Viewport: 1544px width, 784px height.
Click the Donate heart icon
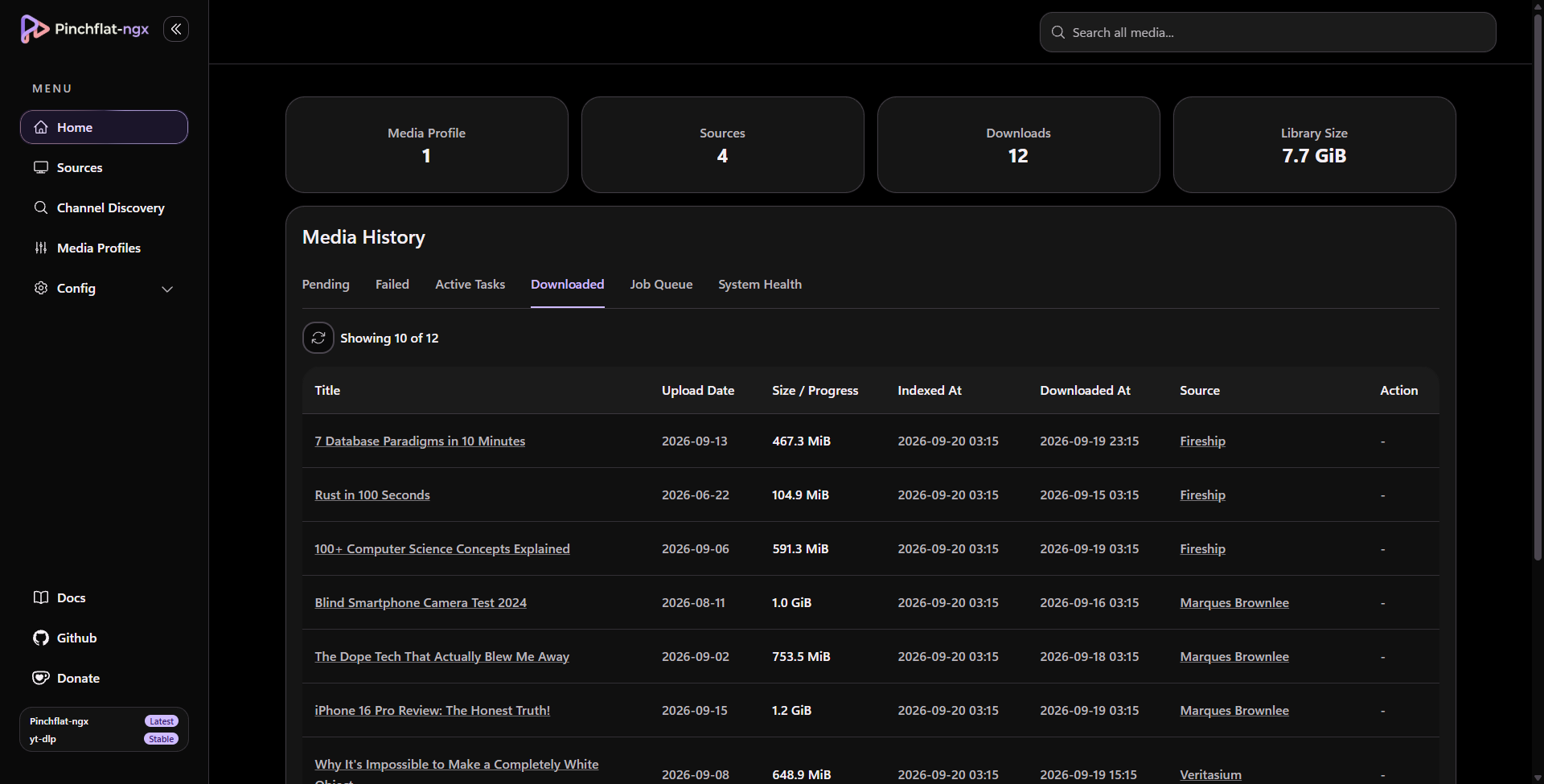pyautogui.click(x=41, y=678)
